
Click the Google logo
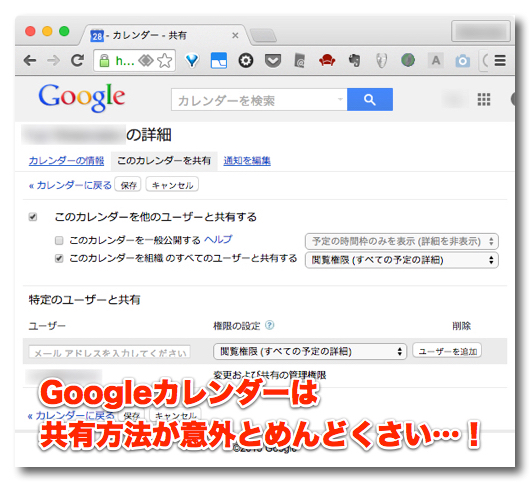coord(81,97)
